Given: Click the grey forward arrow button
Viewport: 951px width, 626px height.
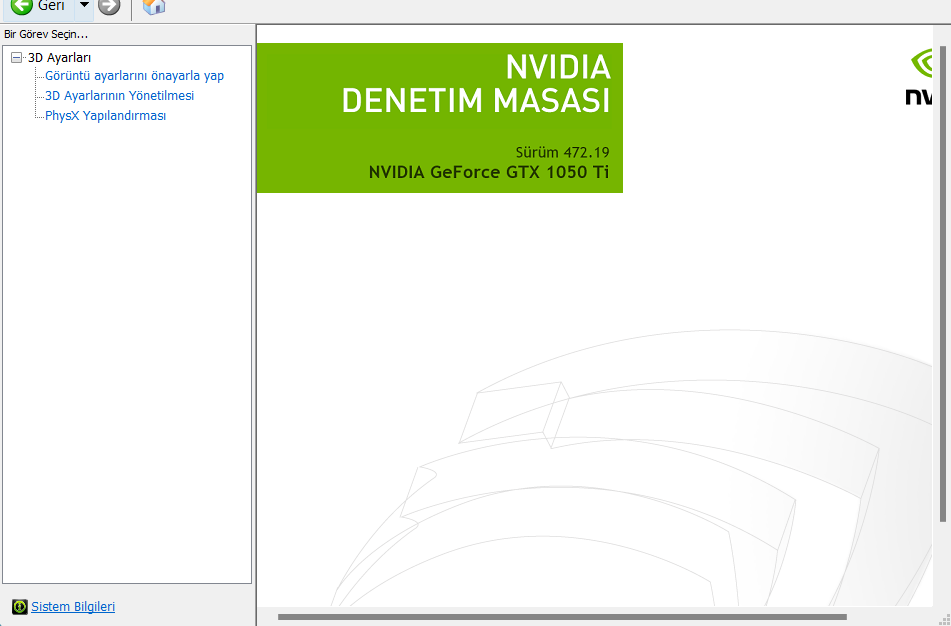Looking at the screenshot, I should coord(109,6).
